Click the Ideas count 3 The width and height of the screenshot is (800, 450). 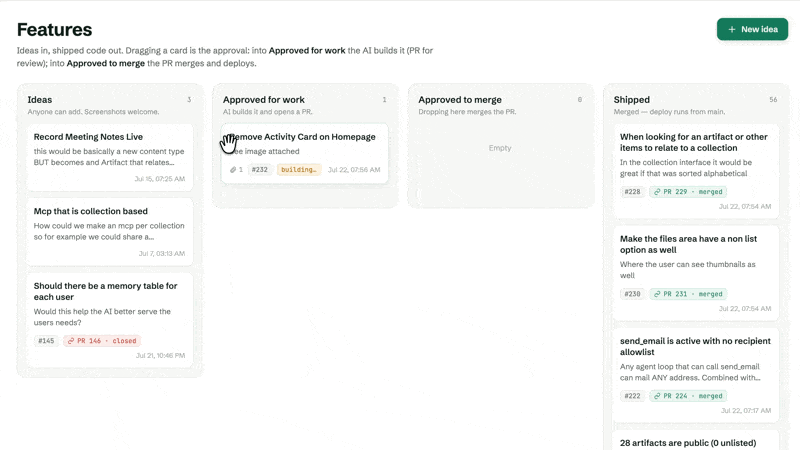pos(189,99)
